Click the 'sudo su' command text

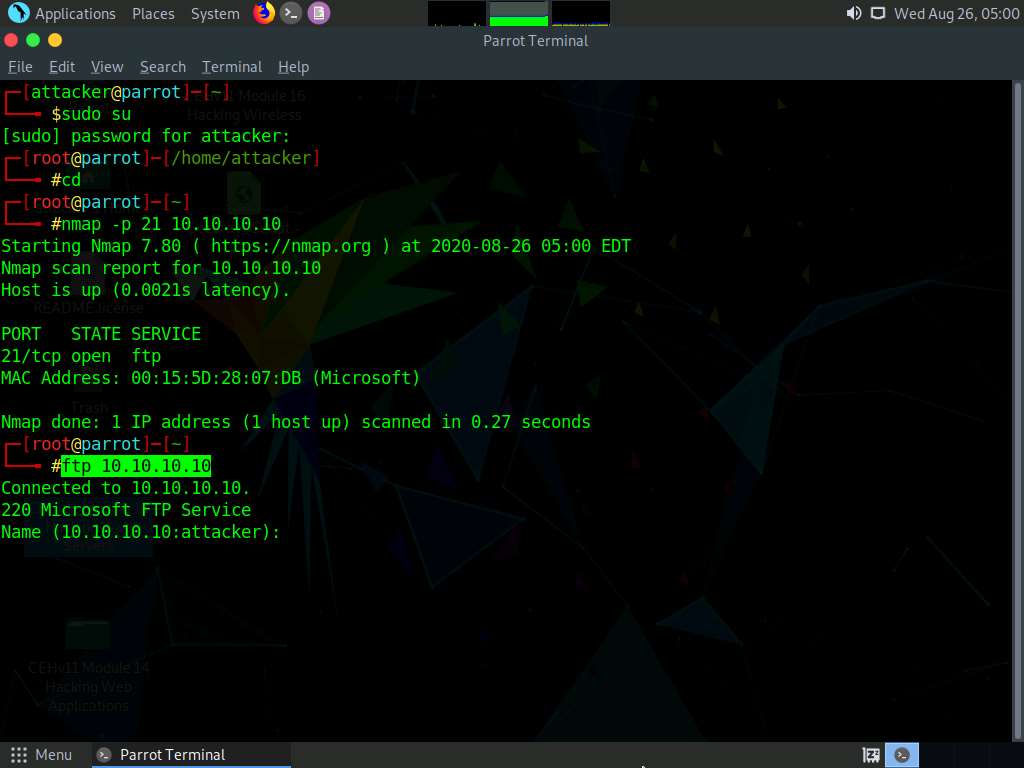tap(96, 114)
